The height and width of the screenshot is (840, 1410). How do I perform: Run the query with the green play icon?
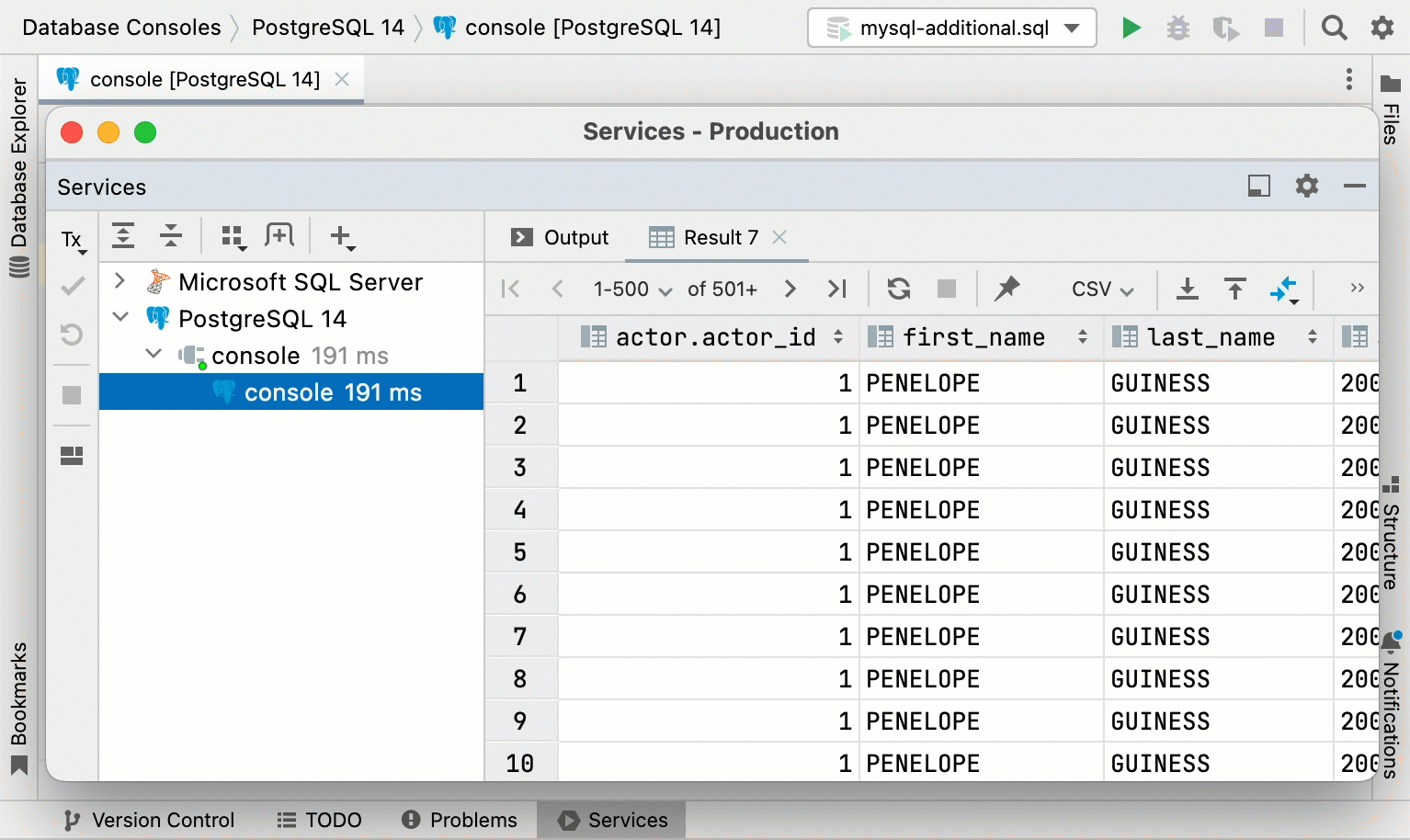click(1131, 28)
